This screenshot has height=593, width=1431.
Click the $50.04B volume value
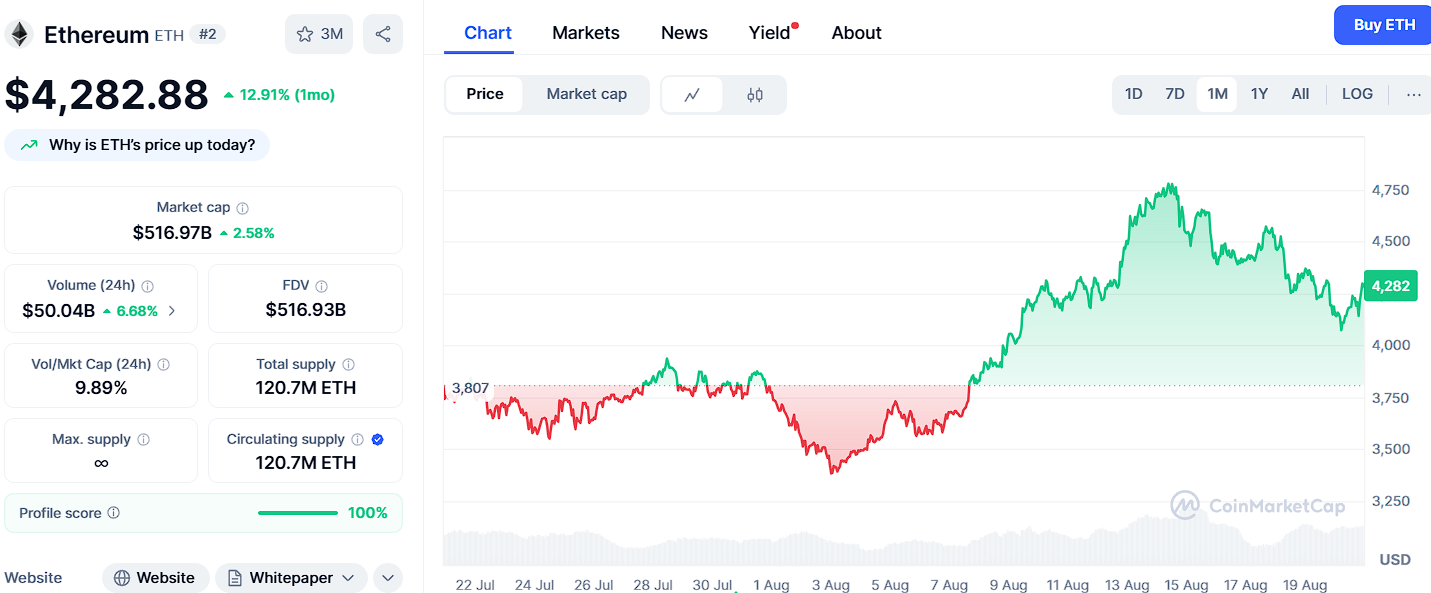pyautogui.click(x=58, y=311)
